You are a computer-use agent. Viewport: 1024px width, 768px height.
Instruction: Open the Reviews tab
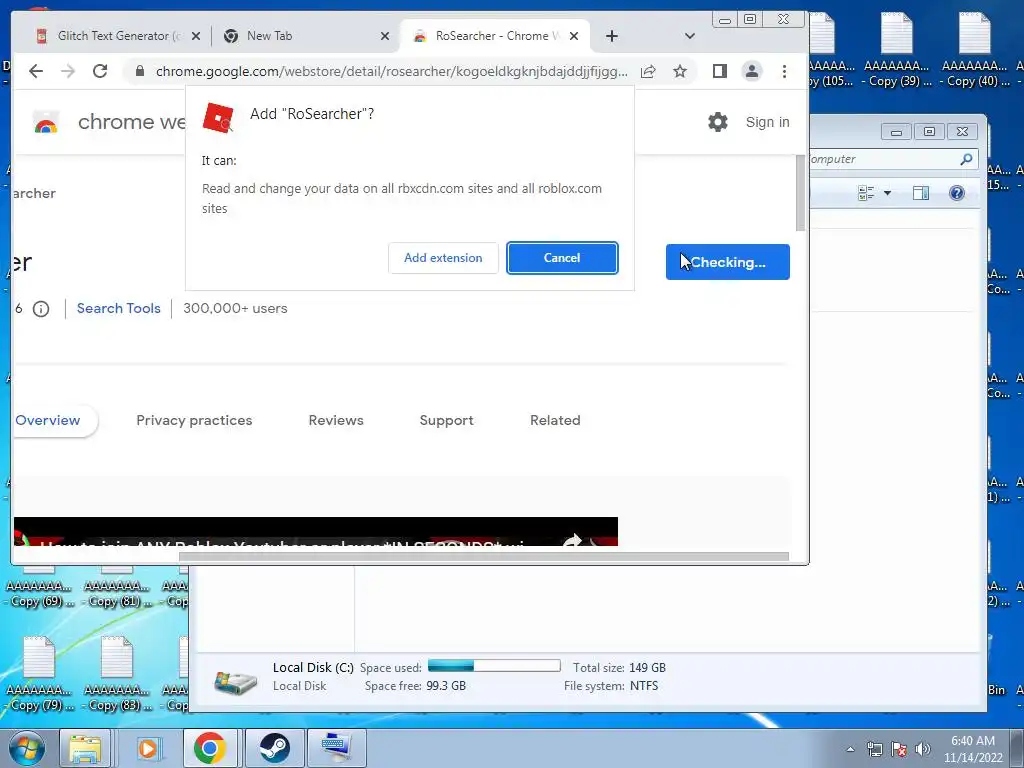[x=336, y=421]
